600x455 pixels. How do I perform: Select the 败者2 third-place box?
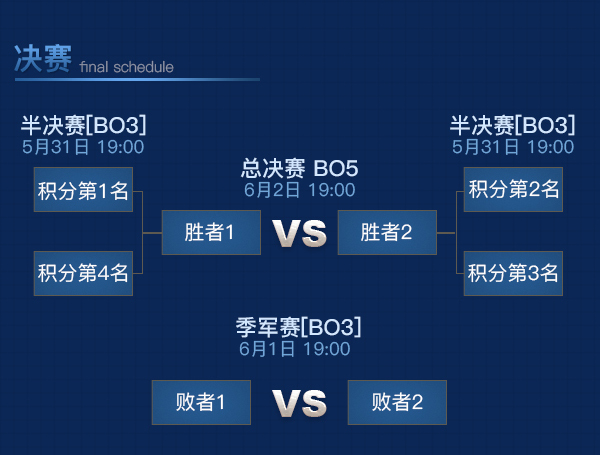point(397,402)
